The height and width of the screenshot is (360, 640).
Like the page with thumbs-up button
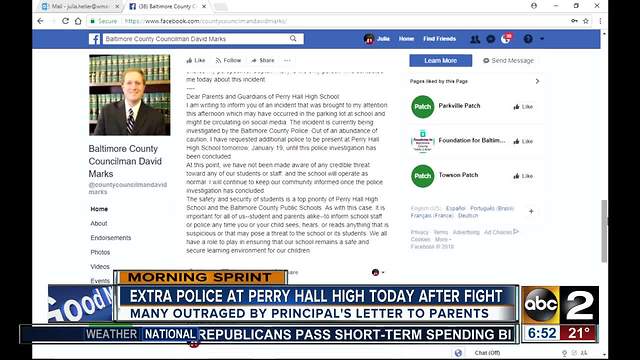(196, 60)
